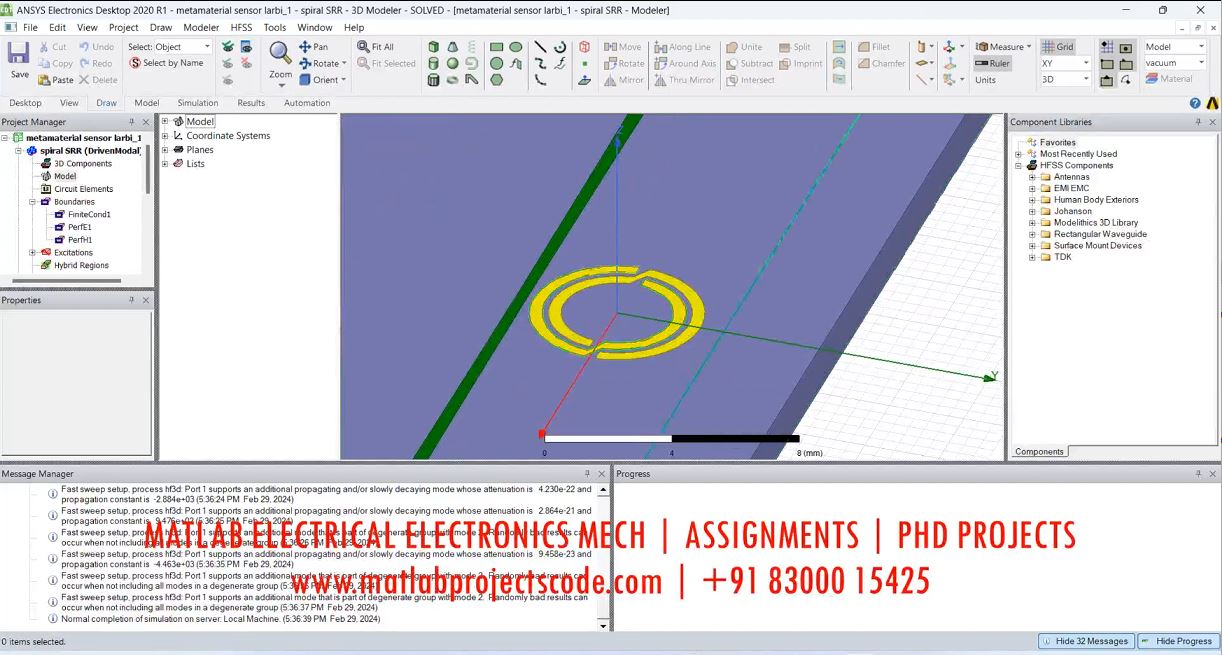The height and width of the screenshot is (655, 1222).
Task: Click the Hide 32 Messages button
Action: coord(1085,641)
